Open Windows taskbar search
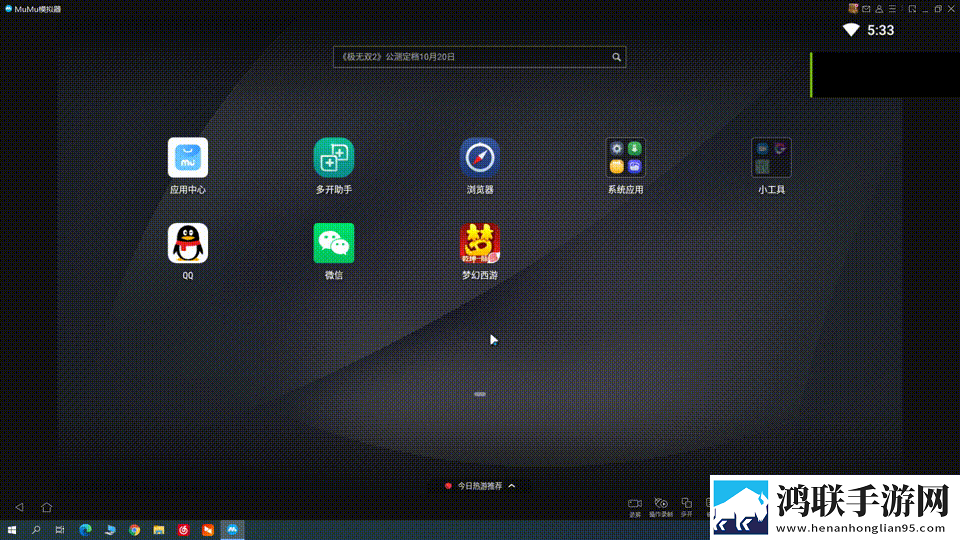This screenshot has width=960, height=540. click(x=36, y=530)
